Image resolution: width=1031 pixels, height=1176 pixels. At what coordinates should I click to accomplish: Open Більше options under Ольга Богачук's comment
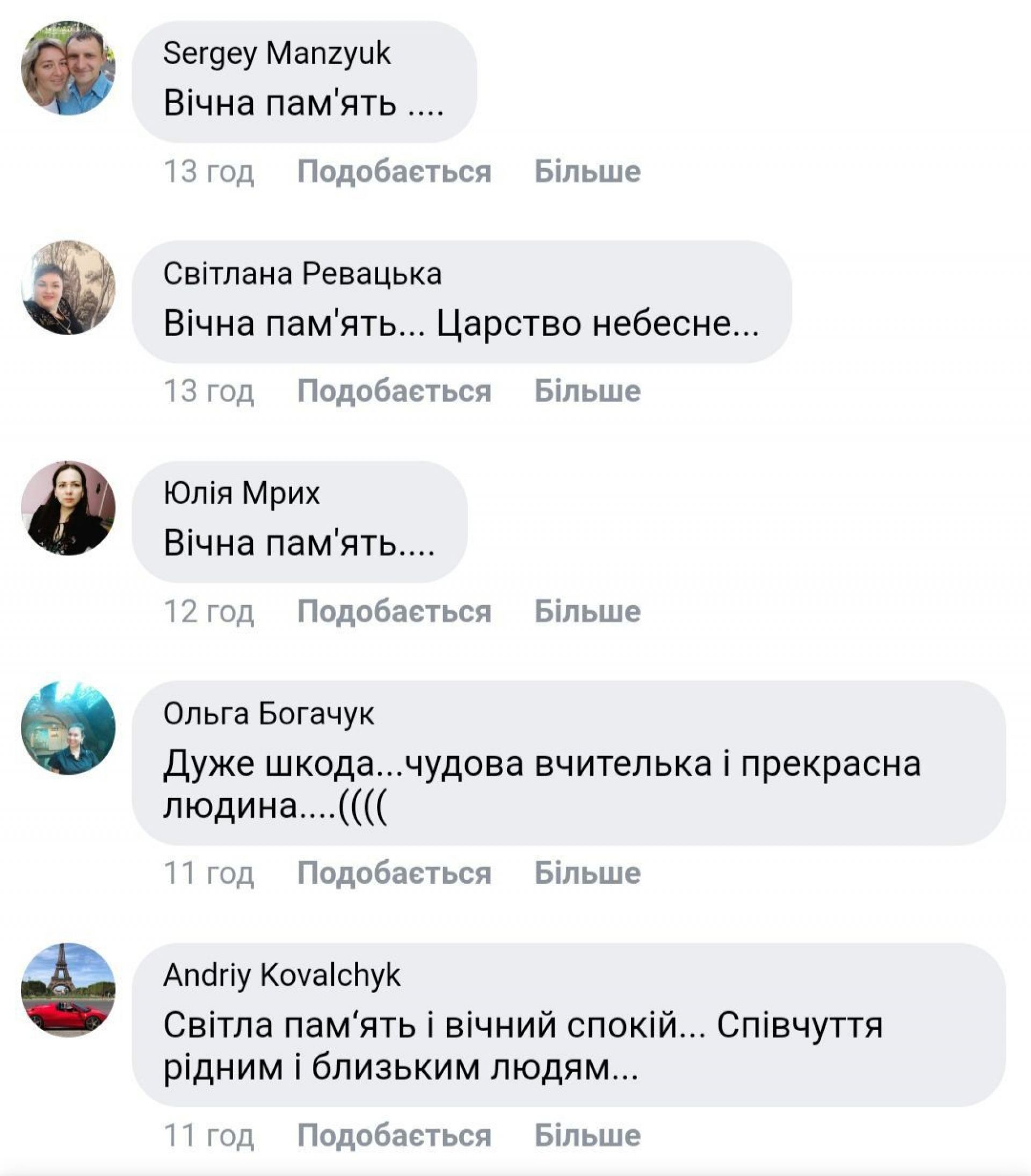tap(587, 873)
